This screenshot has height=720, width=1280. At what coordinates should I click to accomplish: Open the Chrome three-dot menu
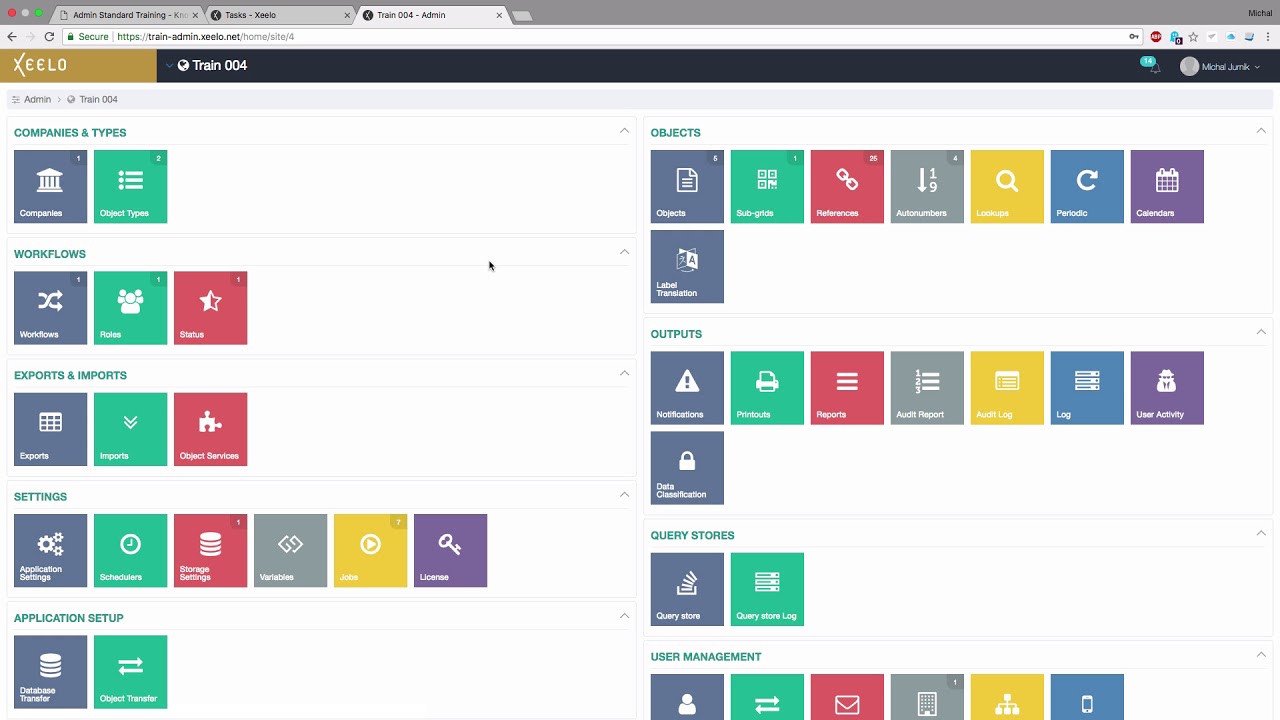tap(1268, 36)
